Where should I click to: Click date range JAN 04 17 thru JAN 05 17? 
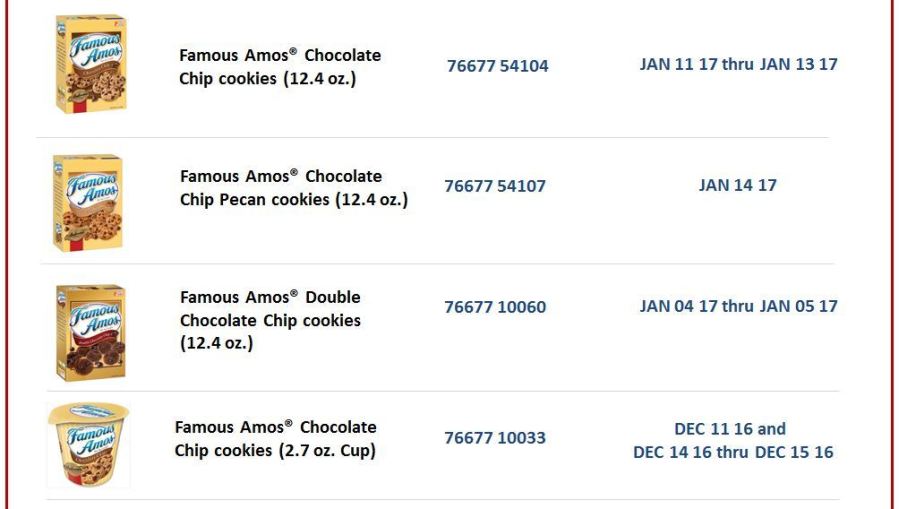tap(738, 306)
